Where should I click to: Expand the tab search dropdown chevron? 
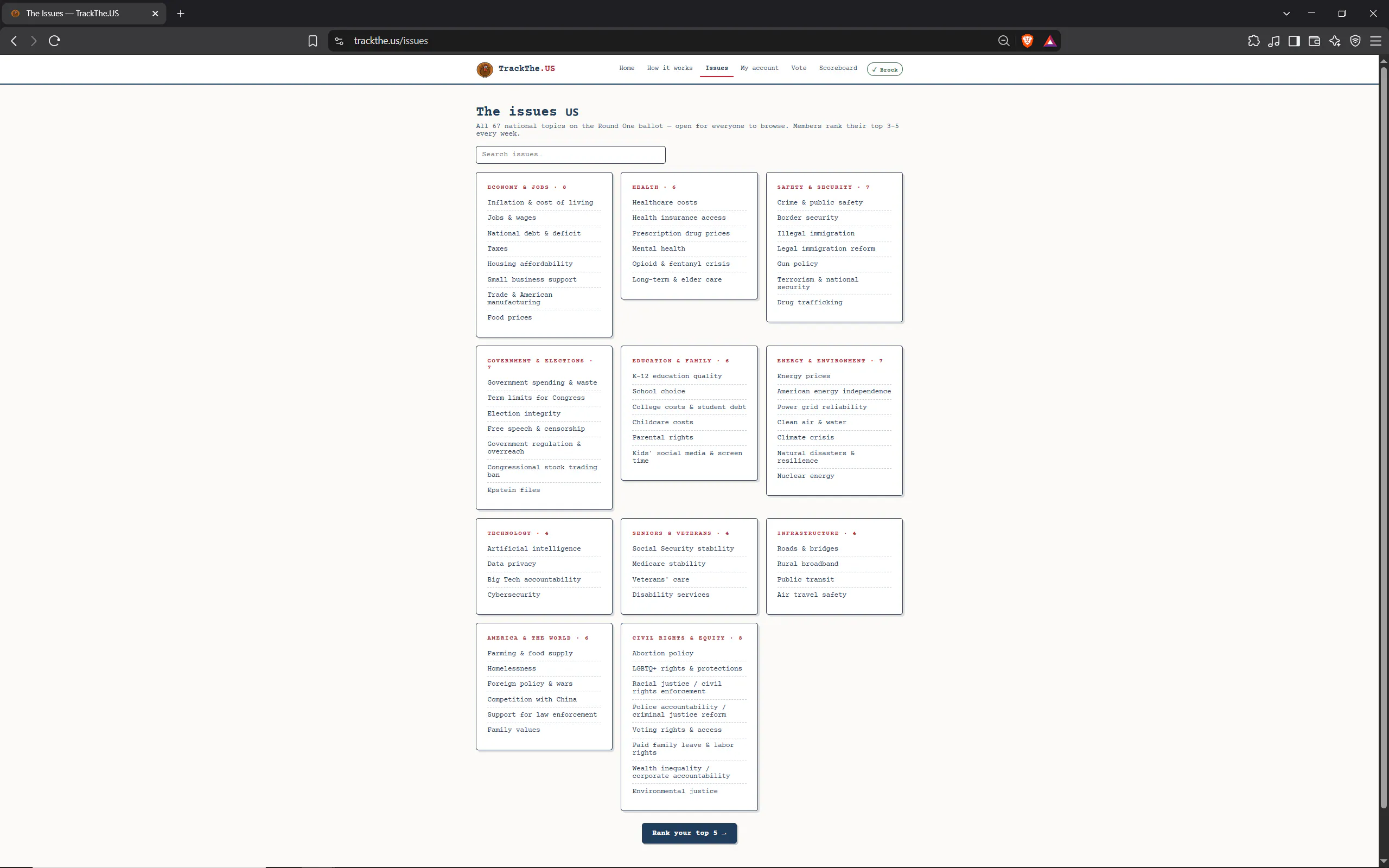(x=1286, y=13)
